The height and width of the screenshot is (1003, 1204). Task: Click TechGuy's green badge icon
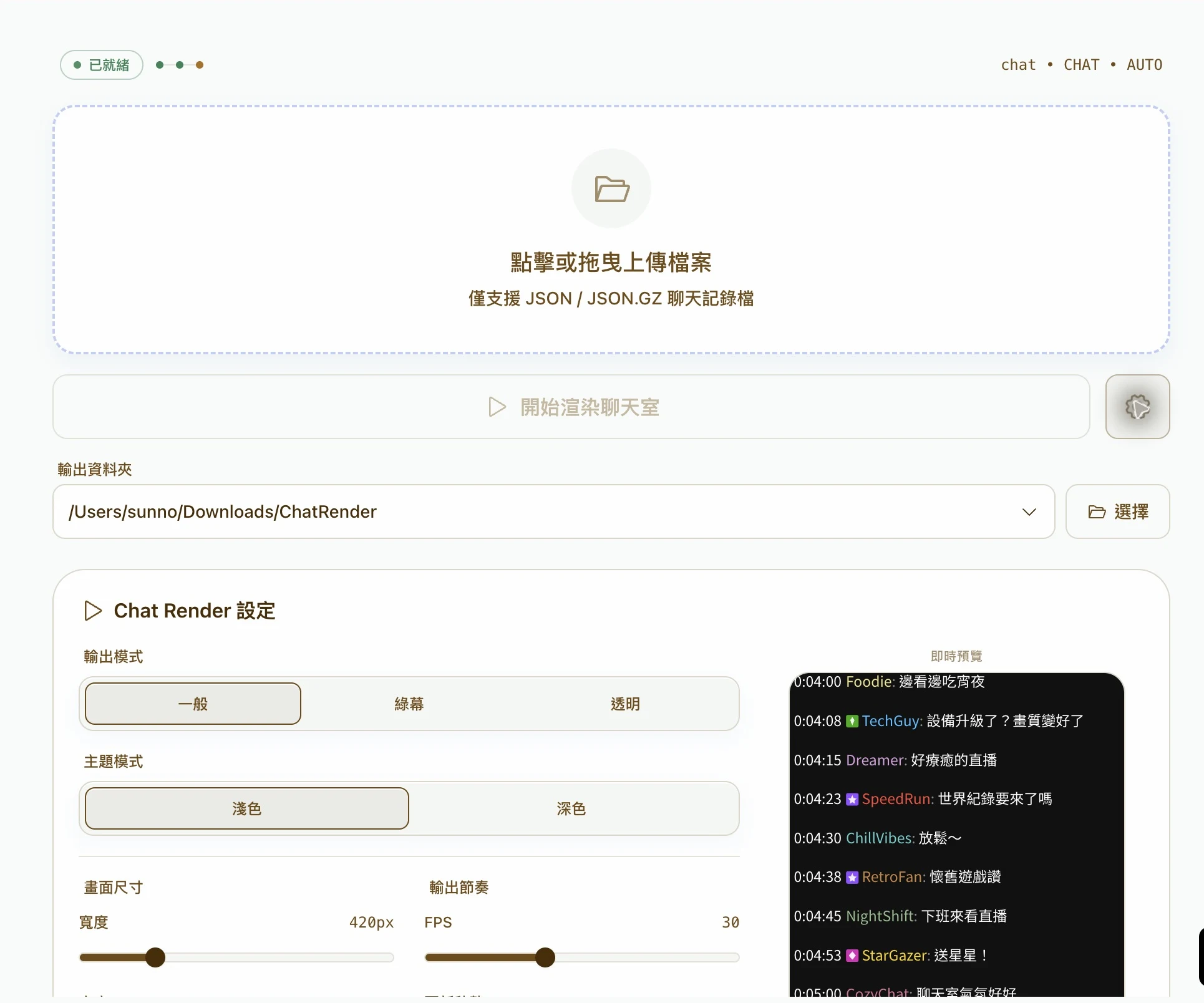pyautogui.click(x=852, y=721)
